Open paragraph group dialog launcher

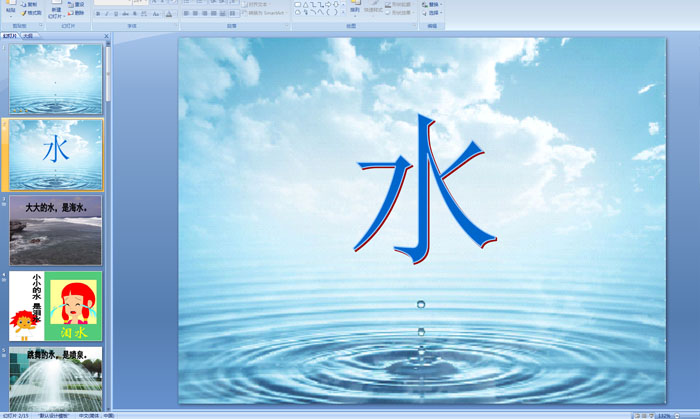pos(287,26)
